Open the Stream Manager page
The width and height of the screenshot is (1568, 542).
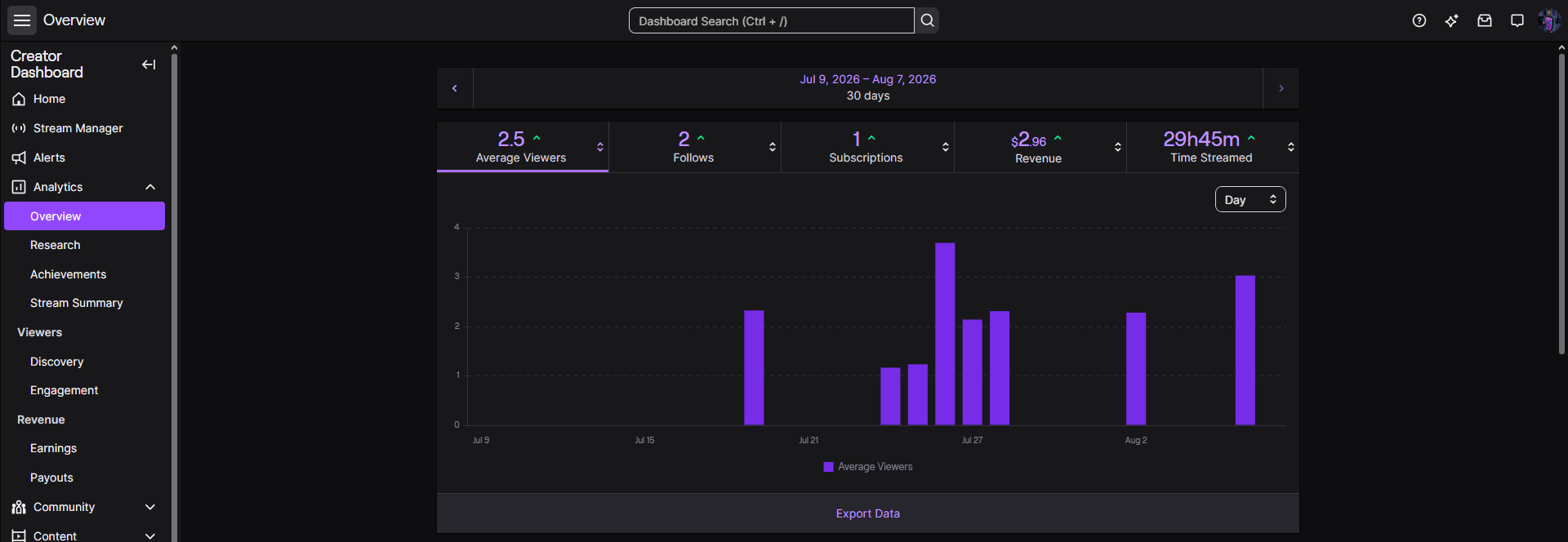(78, 128)
